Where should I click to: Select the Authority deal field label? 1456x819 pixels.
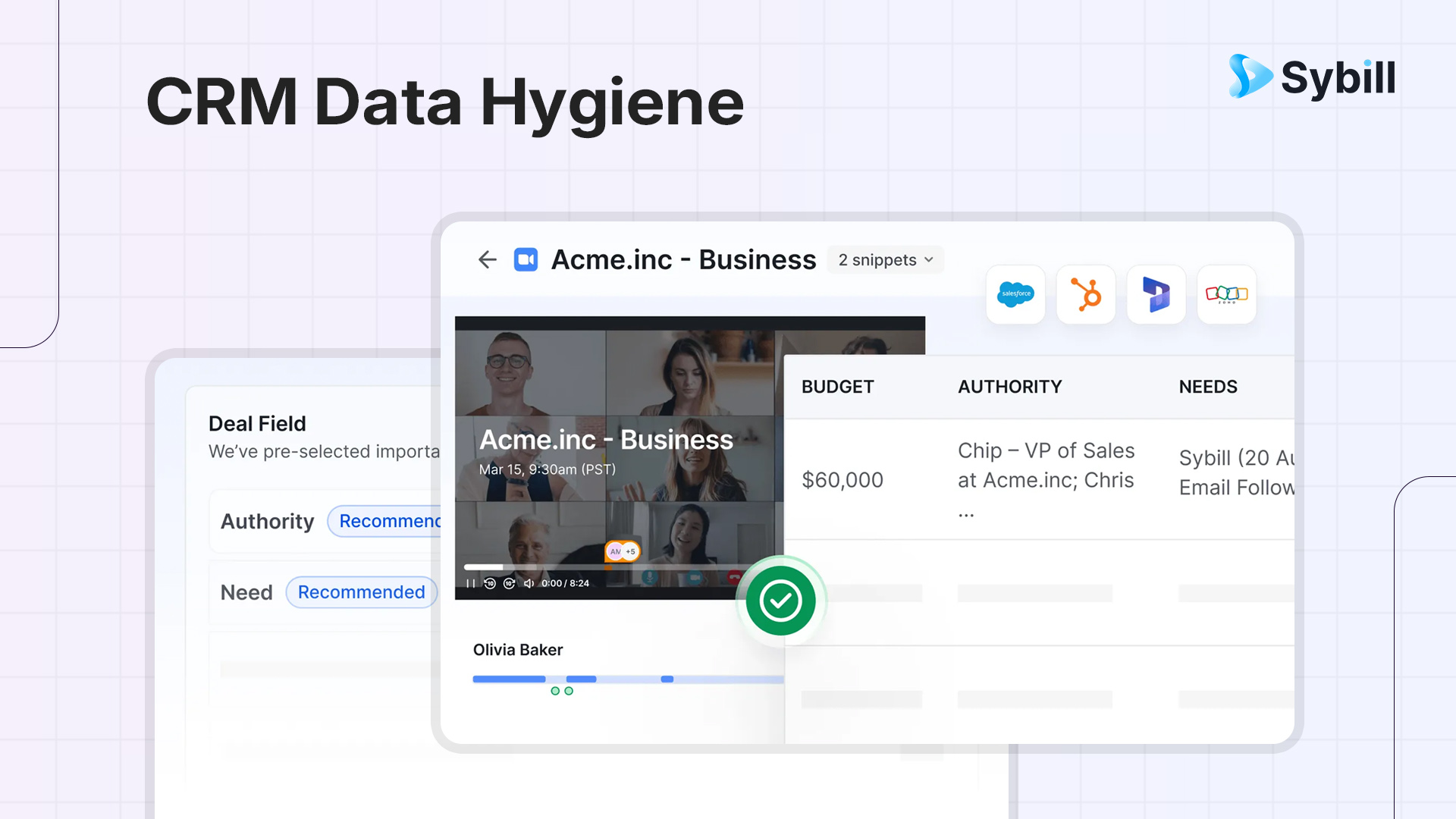[267, 522]
